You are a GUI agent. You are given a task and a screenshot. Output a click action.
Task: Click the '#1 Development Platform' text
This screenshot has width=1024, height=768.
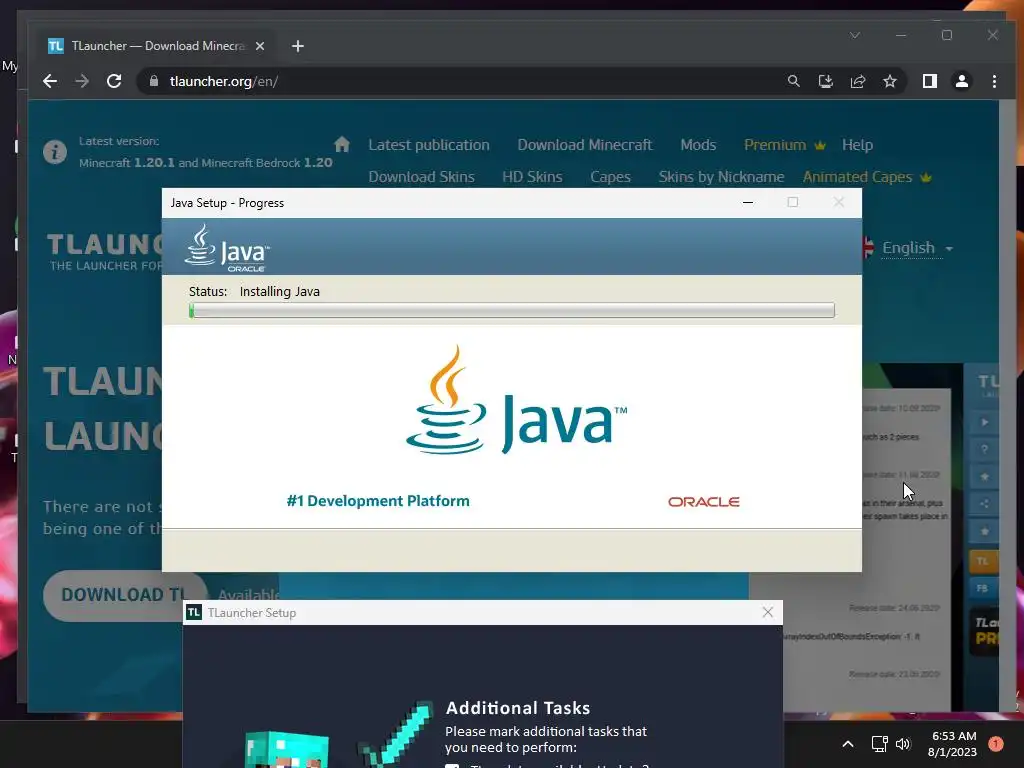[378, 501]
